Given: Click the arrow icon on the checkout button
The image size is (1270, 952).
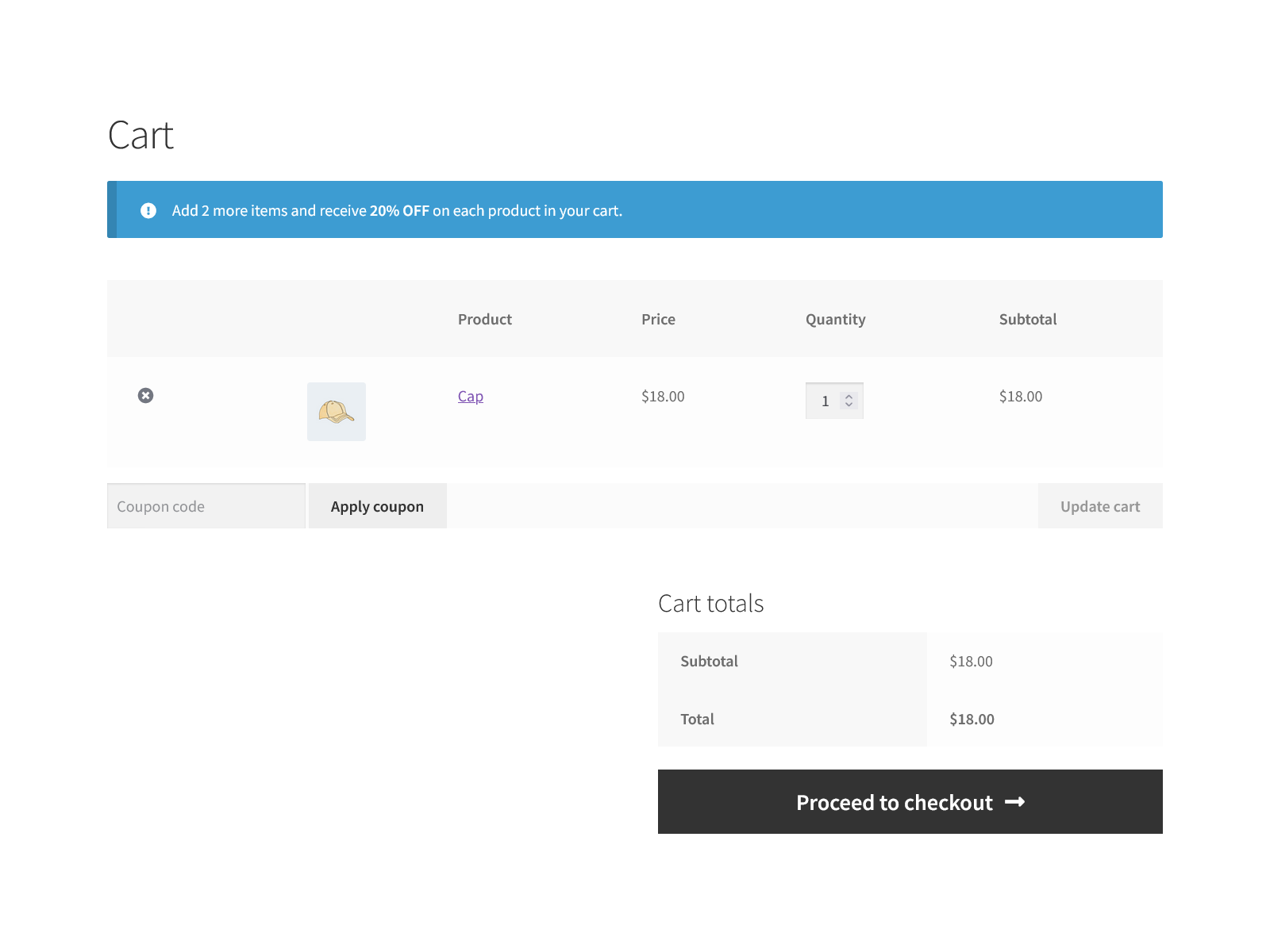Looking at the screenshot, I should tap(1015, 802).
